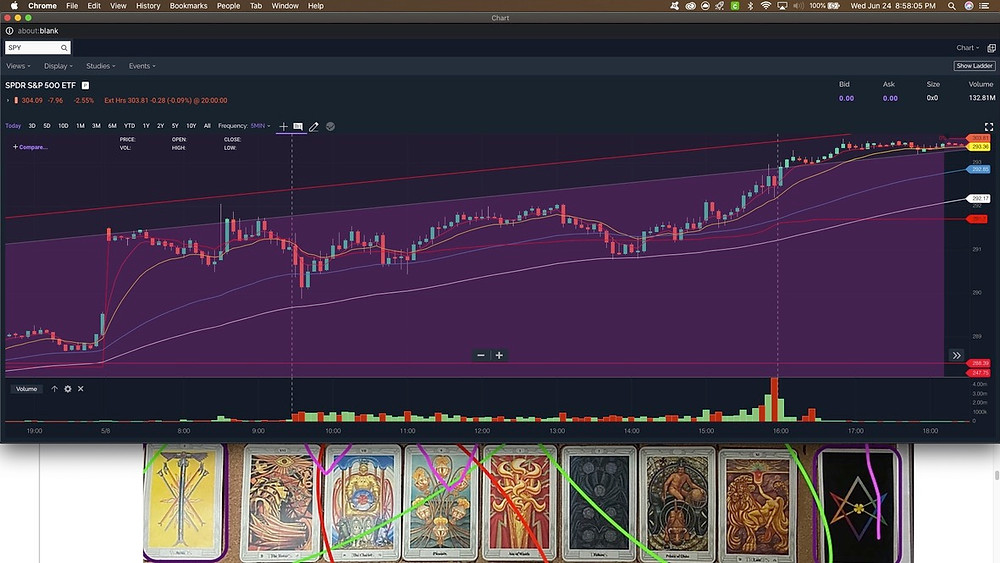Select the YTD time range
The height and width of the screenshot is (563, 1000).
click(x=129, y=126)
